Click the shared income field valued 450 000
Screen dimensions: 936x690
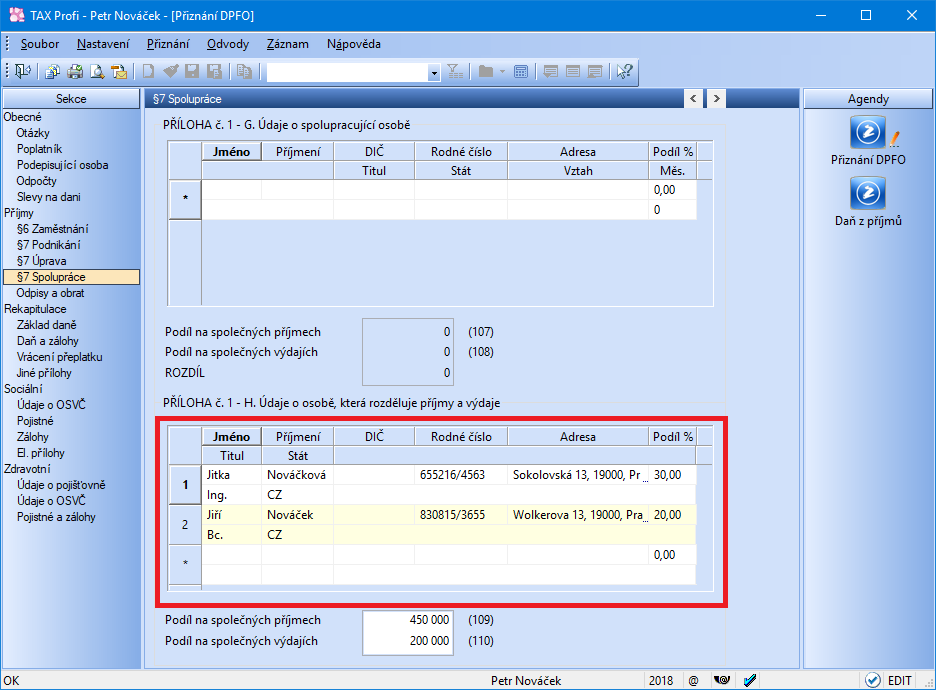pos(408,620)
